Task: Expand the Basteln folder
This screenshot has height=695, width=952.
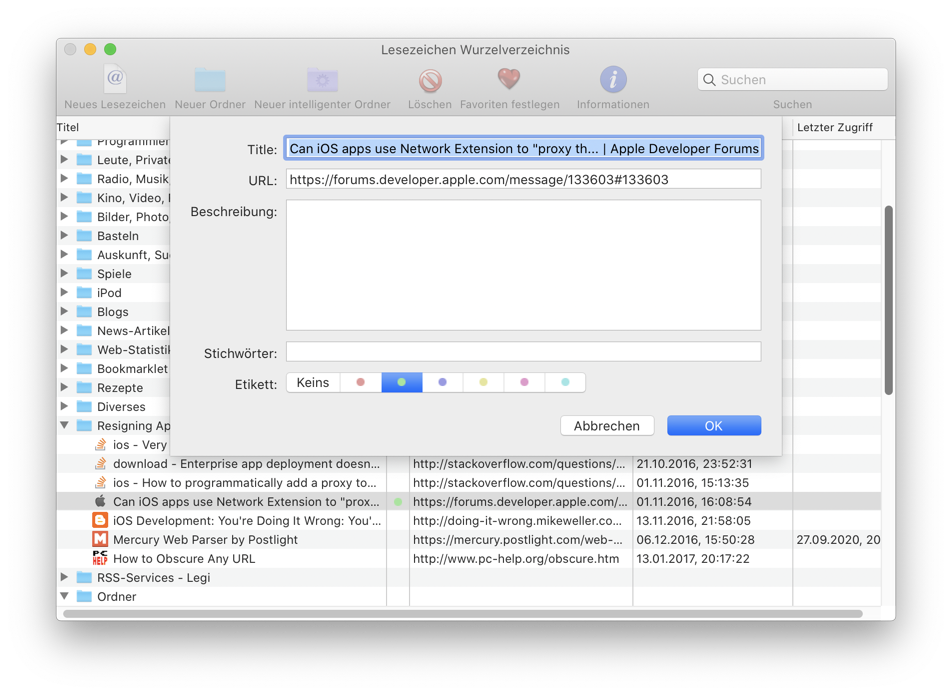Action: pos(64,235)
